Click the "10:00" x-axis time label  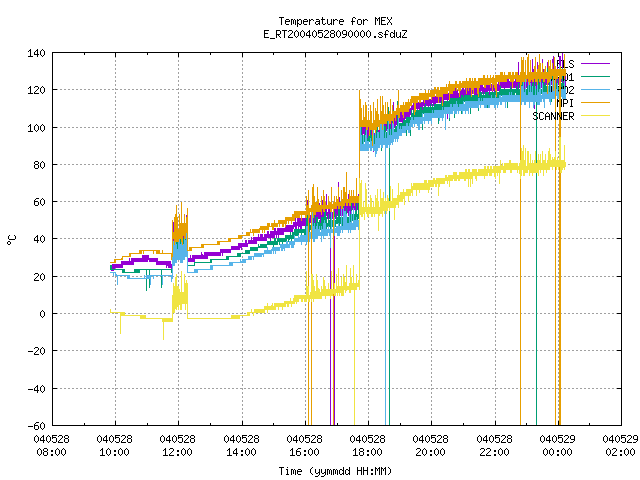[x=115, y=452]
